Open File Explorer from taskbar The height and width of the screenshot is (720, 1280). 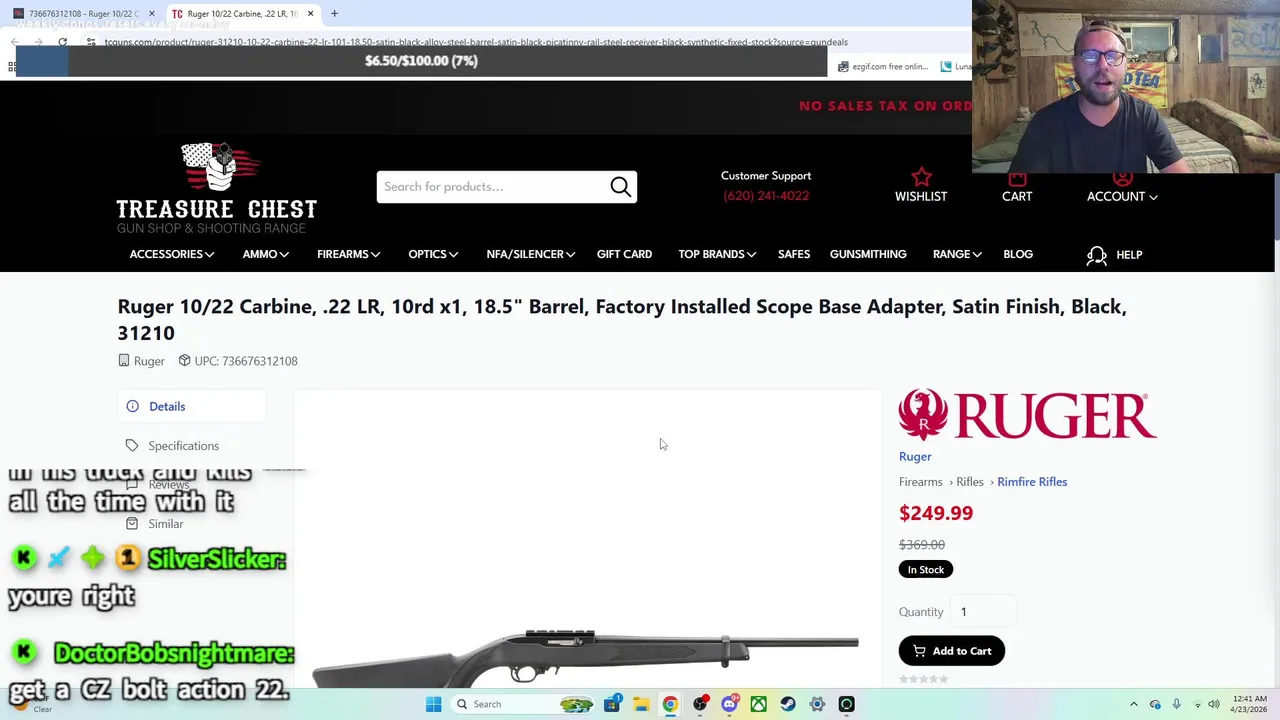[x=641, y=704]
